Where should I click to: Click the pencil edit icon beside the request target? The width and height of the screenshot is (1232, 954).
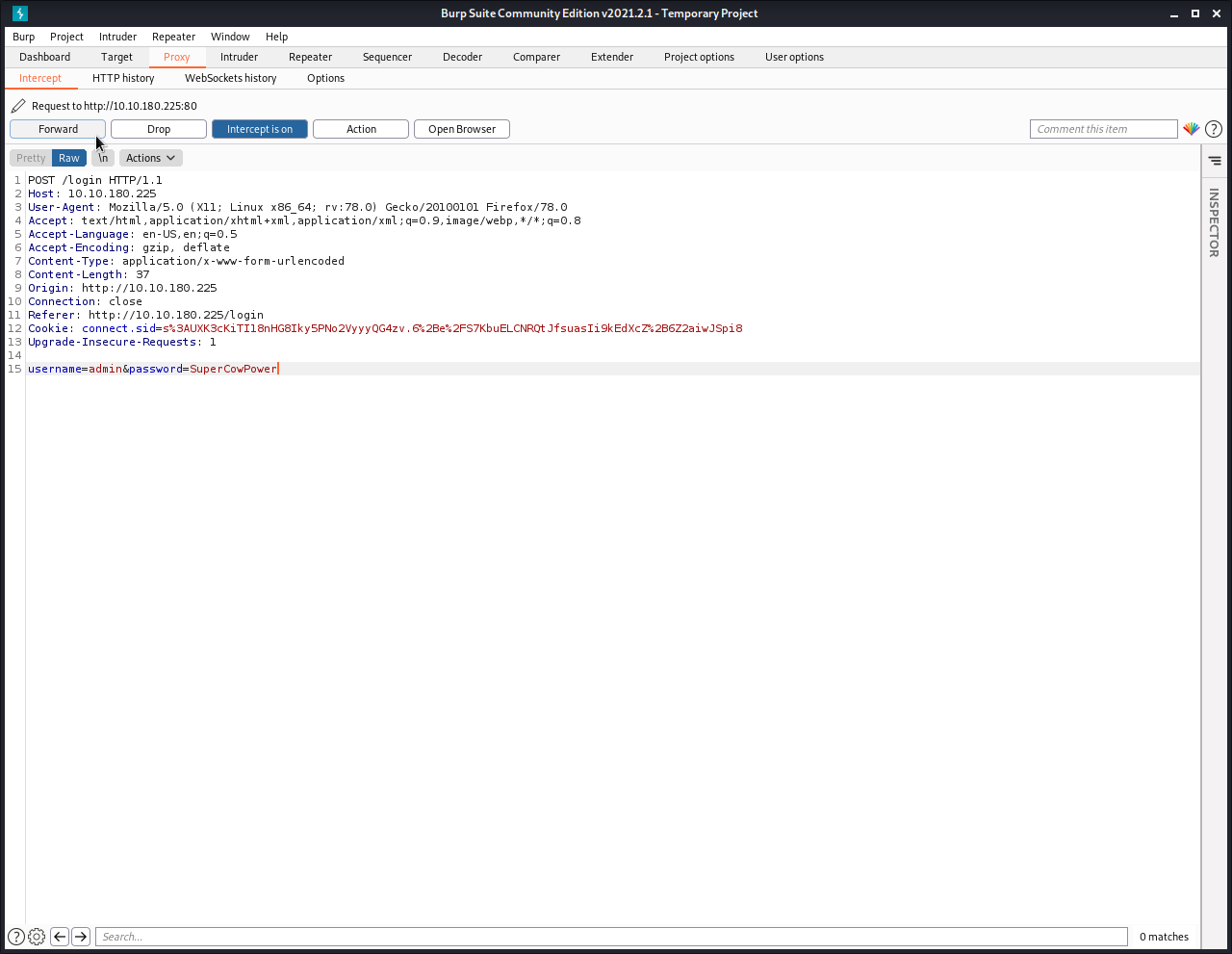(x=18, y=106)
